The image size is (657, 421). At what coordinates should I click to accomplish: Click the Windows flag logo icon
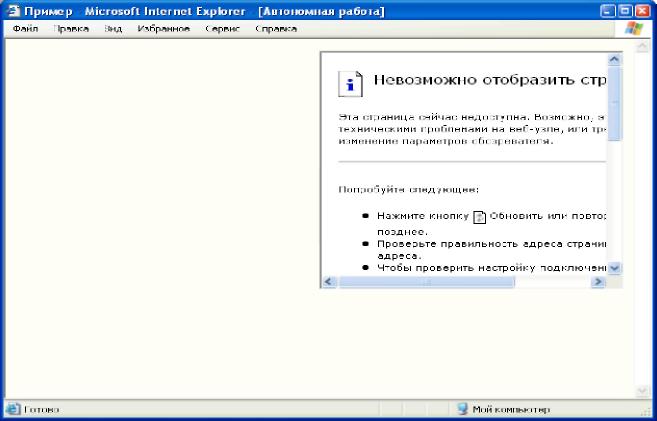pos(634,29)
